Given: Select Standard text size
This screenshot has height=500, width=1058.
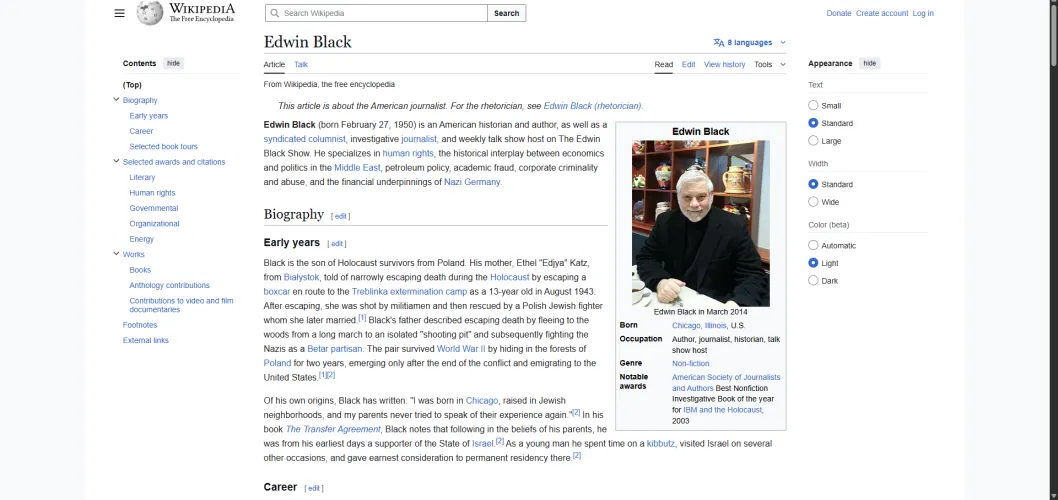Looking at the screenshot, I should point(813,123).
